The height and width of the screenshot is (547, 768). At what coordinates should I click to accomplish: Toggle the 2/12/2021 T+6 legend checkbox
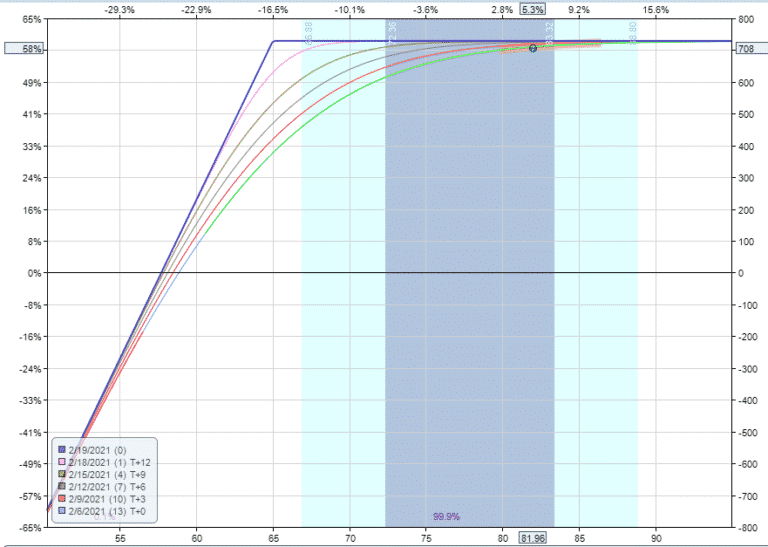(61, 486)
